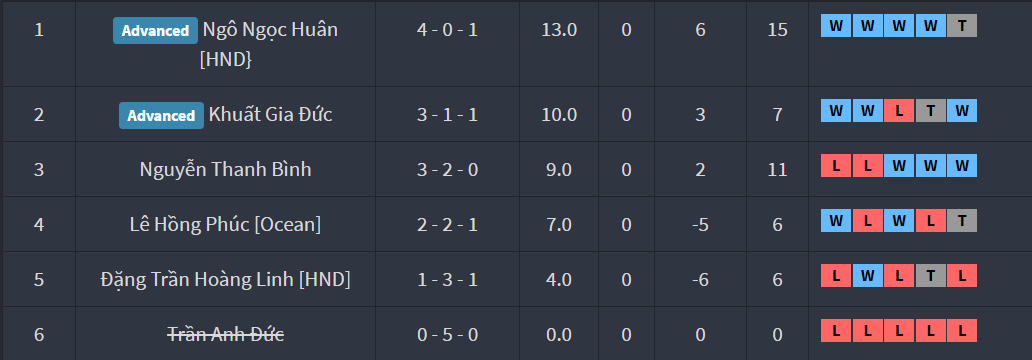Click the 4 - 0 - 1 match record
The width and height of the screenshot is (1032, 360).
point(448,30)
